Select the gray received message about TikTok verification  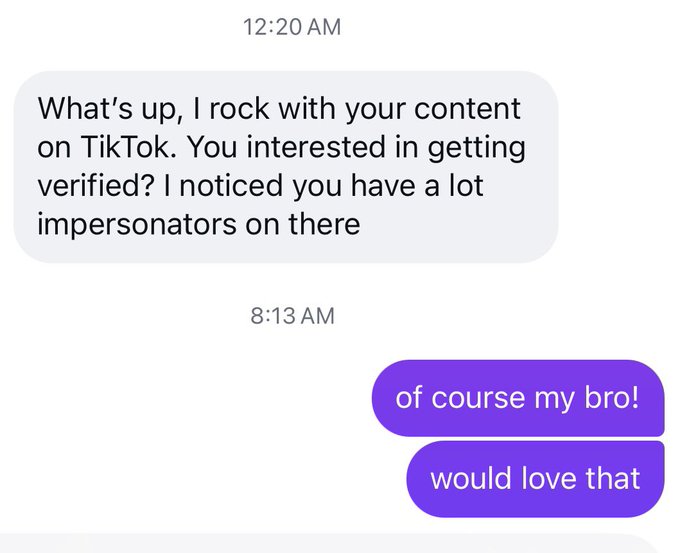coord(285,166)
